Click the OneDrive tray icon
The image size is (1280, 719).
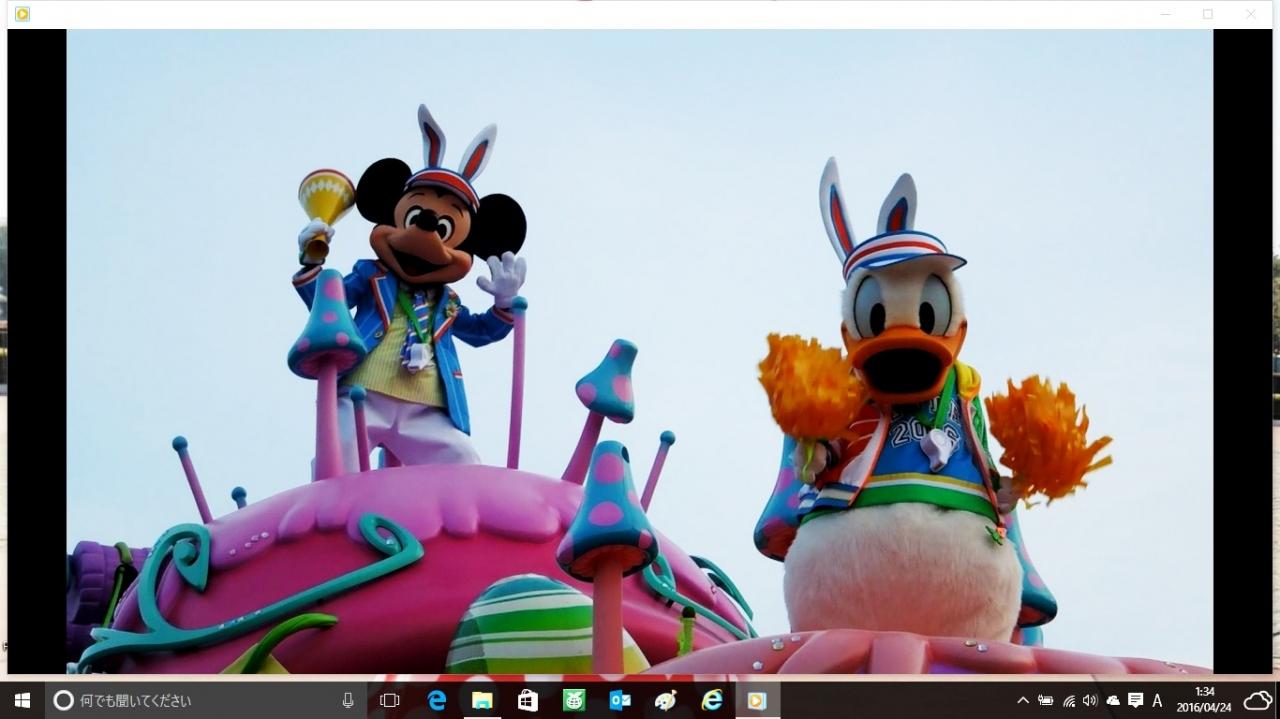pyautogui.click(x=1112, y=701)
